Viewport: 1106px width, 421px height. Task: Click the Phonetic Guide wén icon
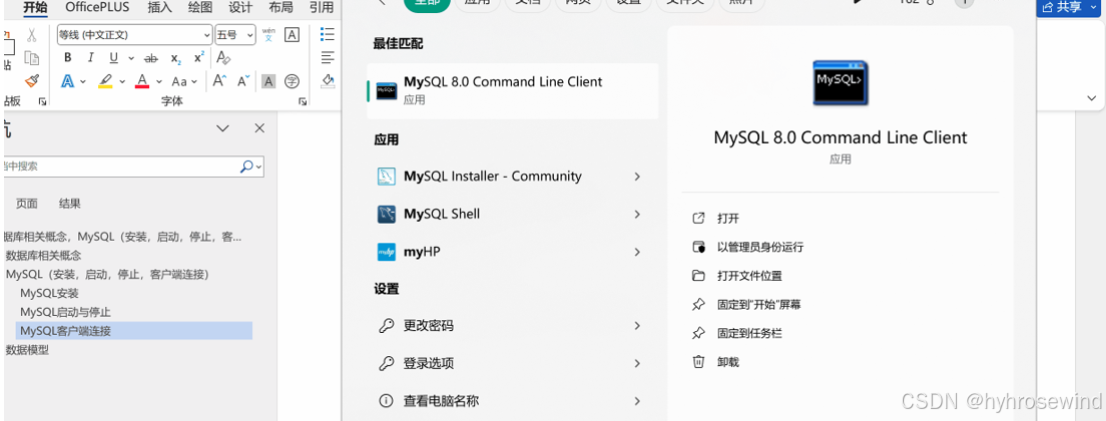(x=268, y=35)
